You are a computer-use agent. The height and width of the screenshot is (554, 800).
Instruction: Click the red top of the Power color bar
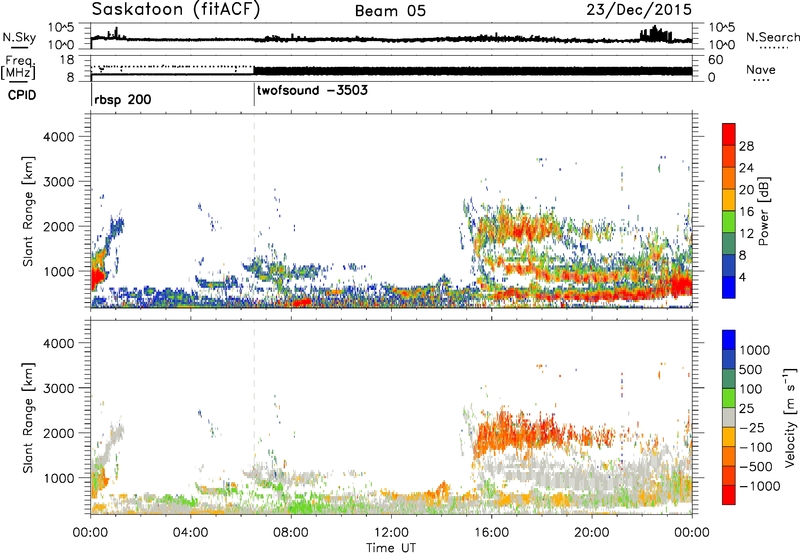[x=729, y=134]
